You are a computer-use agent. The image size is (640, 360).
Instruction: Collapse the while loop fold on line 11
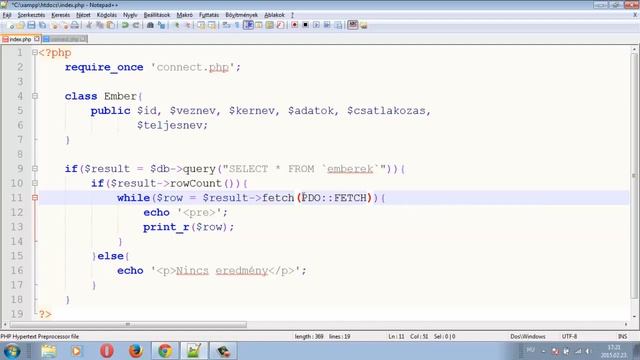(35, 198)
